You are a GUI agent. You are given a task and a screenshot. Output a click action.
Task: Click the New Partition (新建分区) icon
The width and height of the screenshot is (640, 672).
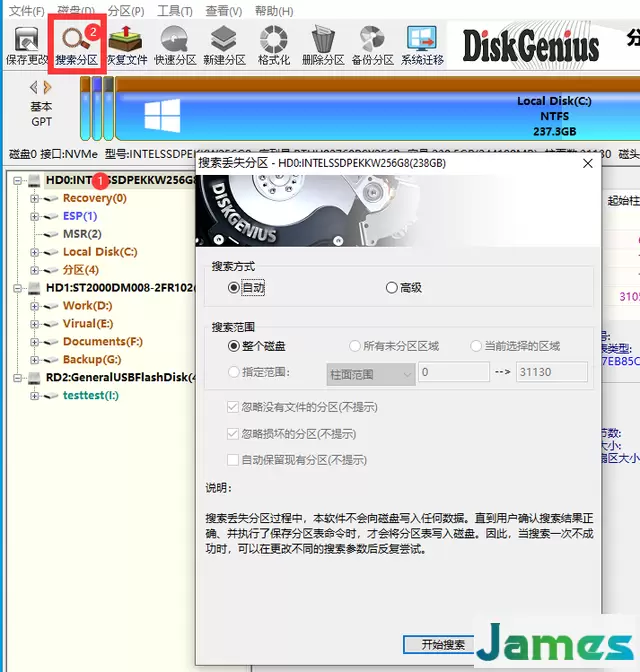coord(224,45)
